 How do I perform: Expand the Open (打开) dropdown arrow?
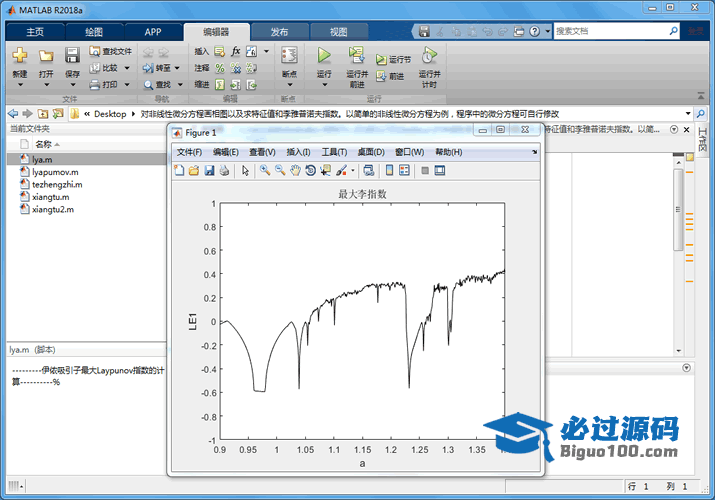click(x=46, y=85)
